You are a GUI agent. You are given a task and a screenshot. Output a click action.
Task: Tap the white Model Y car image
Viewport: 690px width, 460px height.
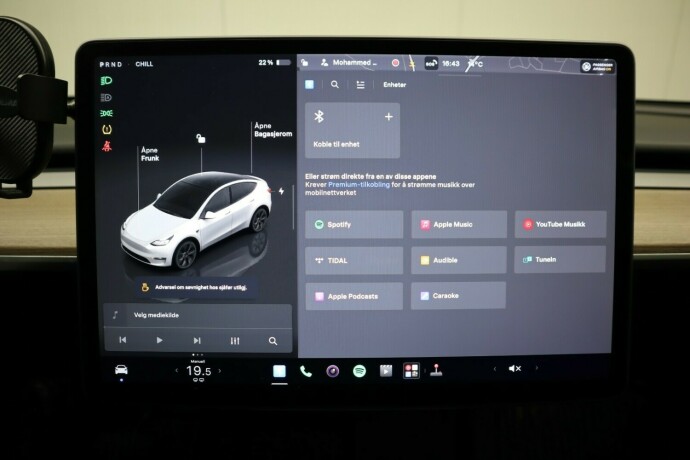pyautogui.click(x=196, y=220)
